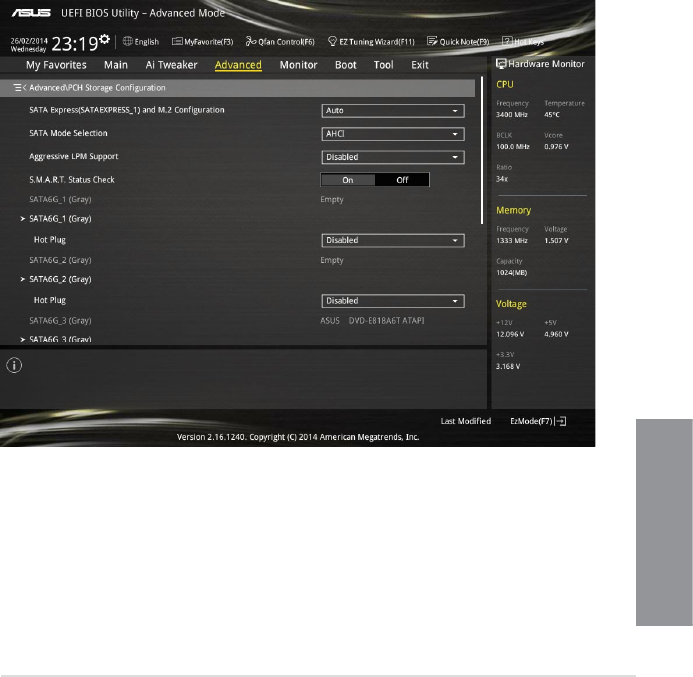Click the 3400 MHz CPU frequency value
The width and height of the screenshot is (693, 677).
[512, 115]
